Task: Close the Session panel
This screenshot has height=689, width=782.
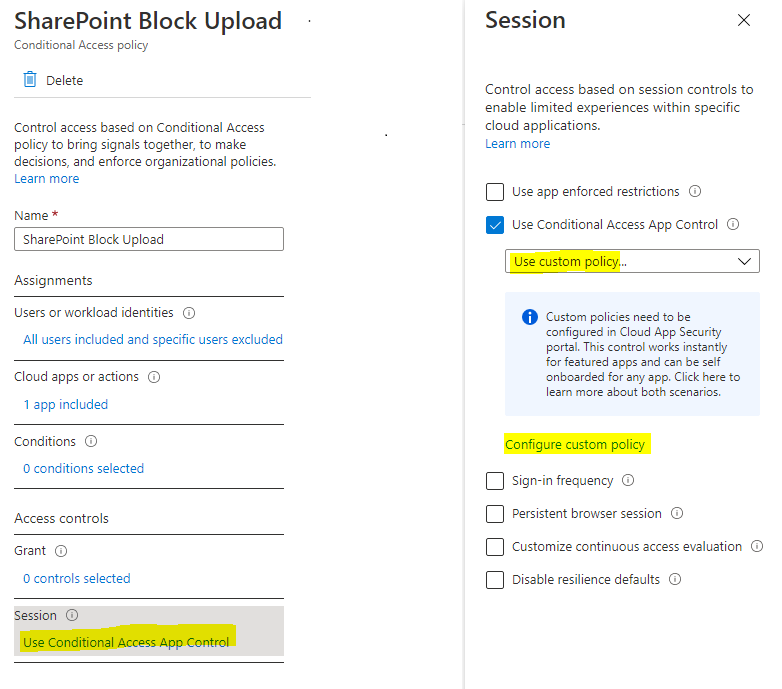Action: [x=744, y=20]
